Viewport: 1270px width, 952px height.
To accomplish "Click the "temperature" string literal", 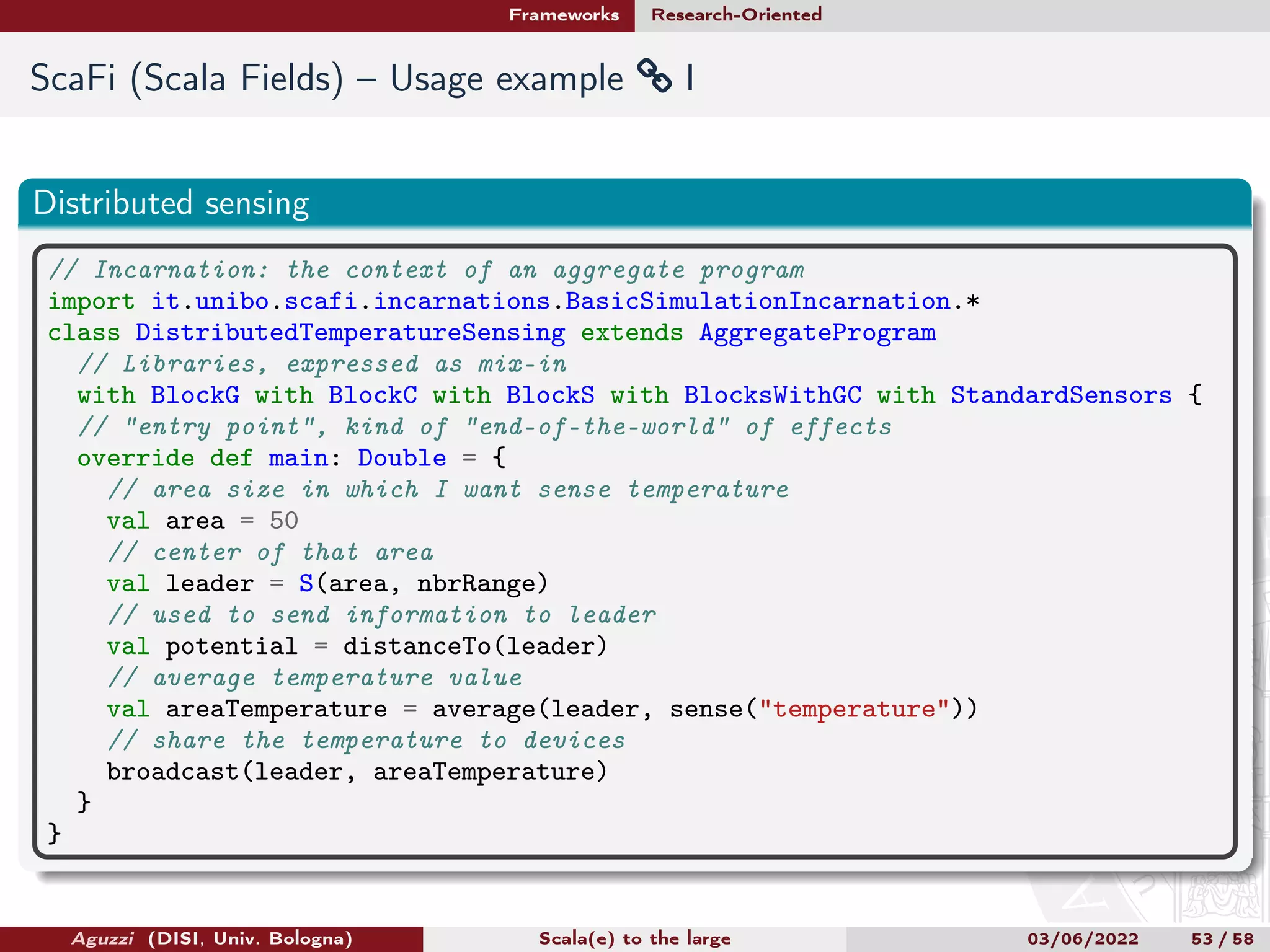I will coord(854,709).
